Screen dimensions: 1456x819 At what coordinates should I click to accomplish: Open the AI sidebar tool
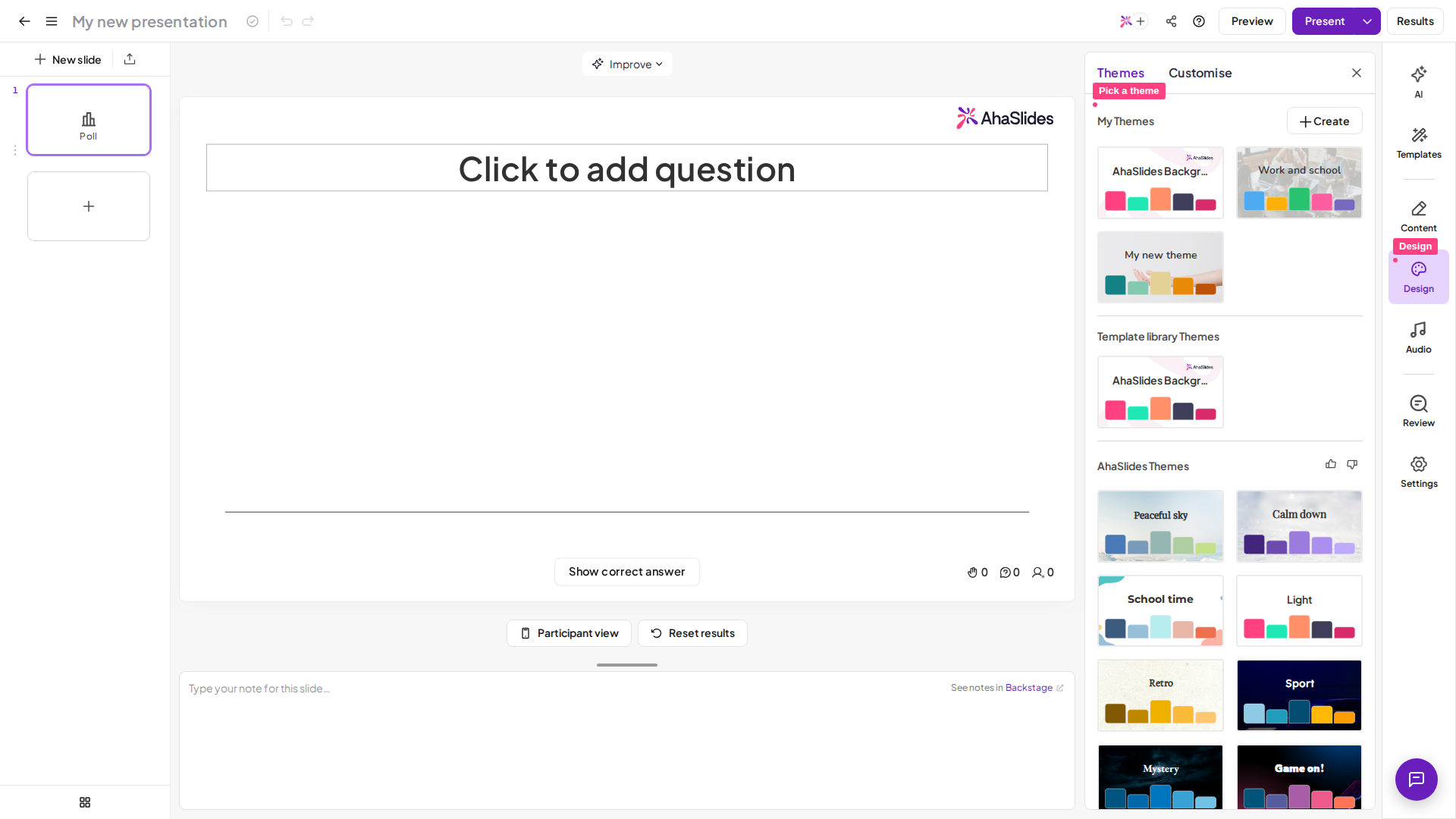coord(1419,82)
